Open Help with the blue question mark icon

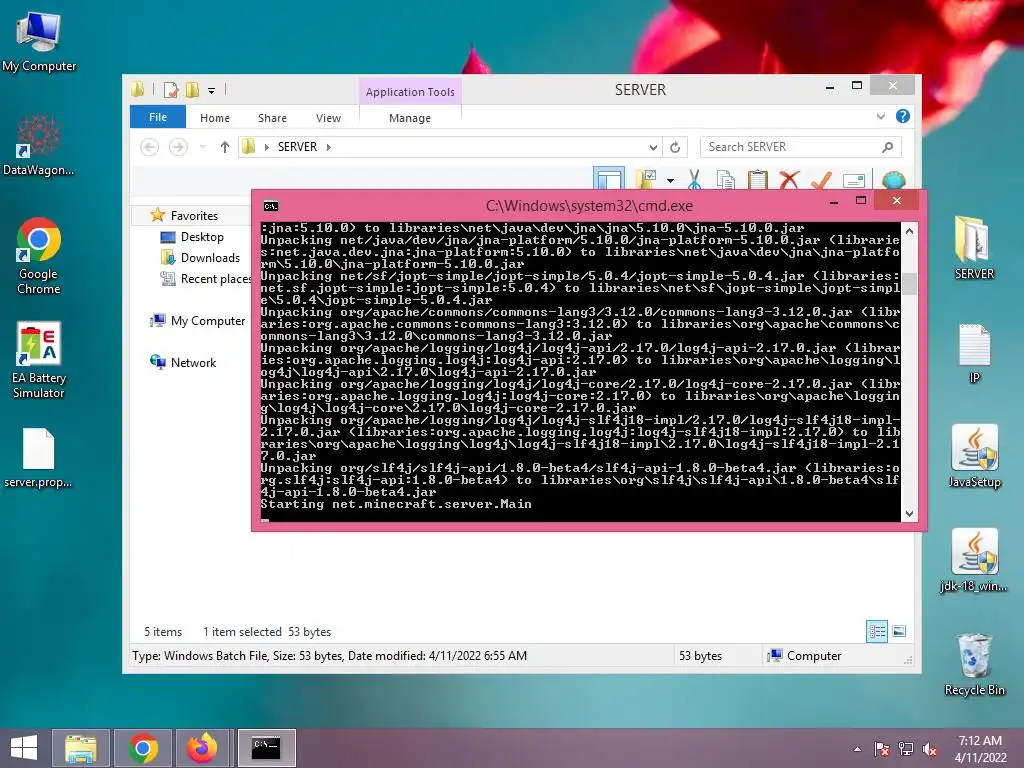pos(903,116)
